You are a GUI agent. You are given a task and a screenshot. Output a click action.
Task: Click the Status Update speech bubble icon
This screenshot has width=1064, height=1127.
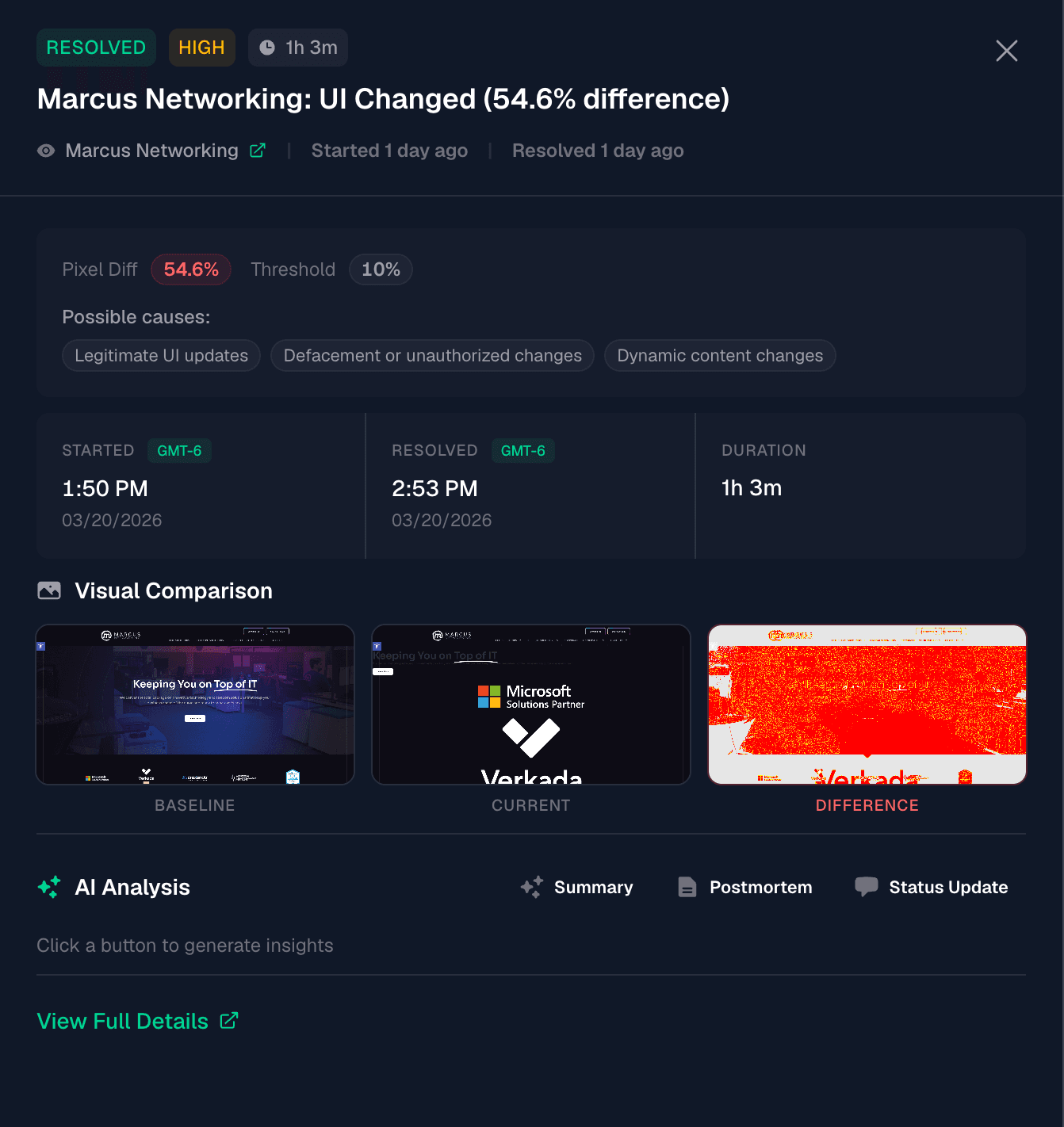pyautogui.click(x=867, y=887)
